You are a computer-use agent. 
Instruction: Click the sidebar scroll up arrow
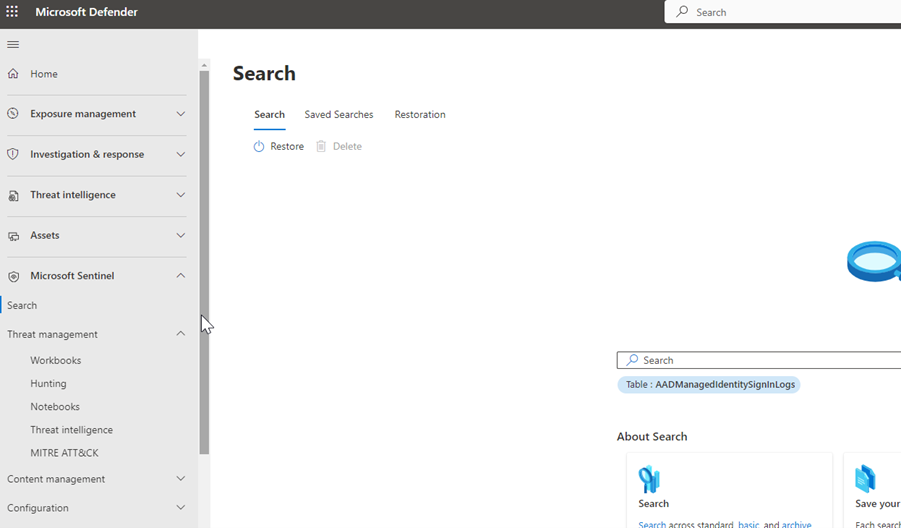point(204,65)
